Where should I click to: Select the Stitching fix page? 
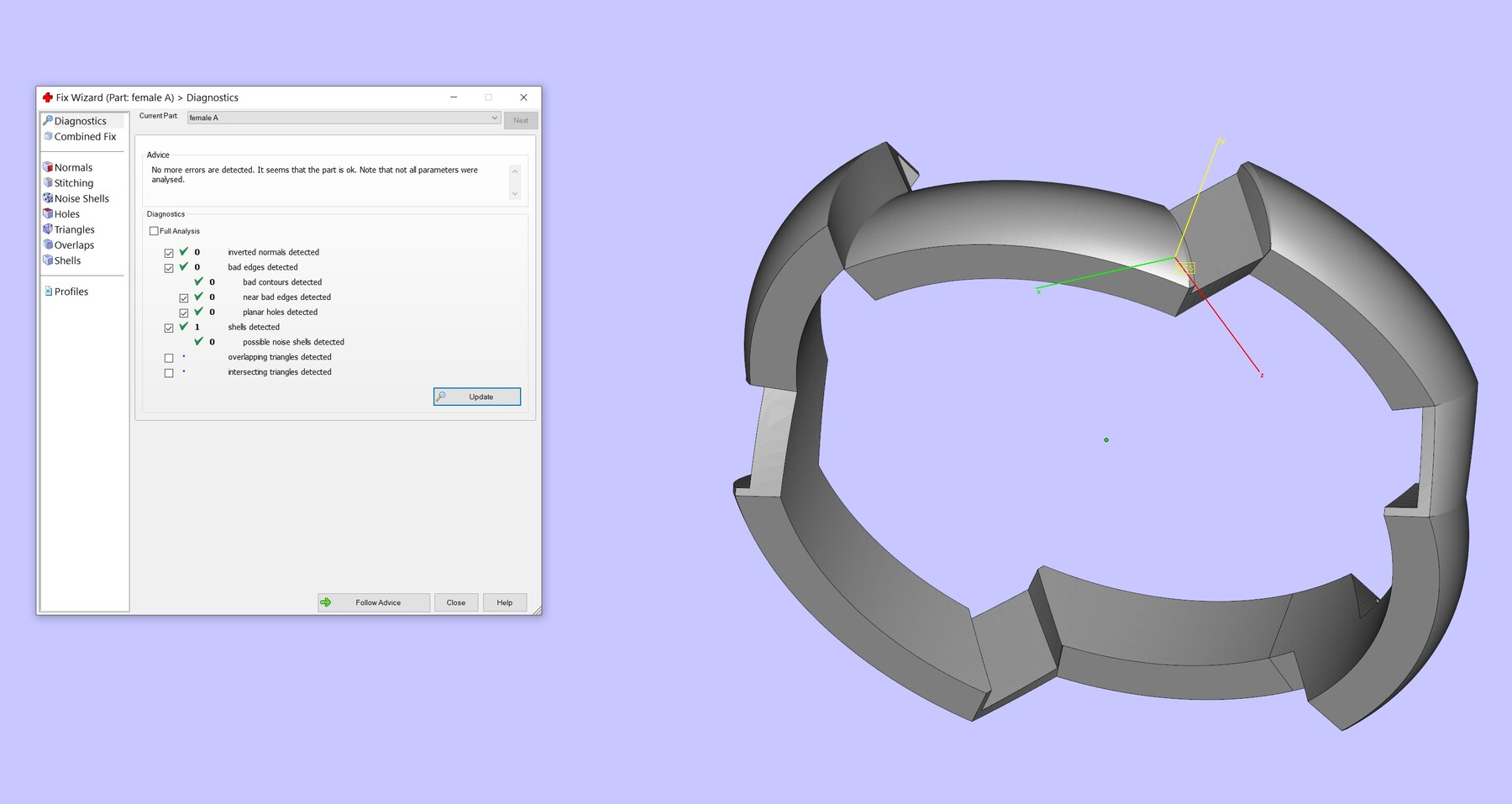pyautogui.click(x=74, y=183)
